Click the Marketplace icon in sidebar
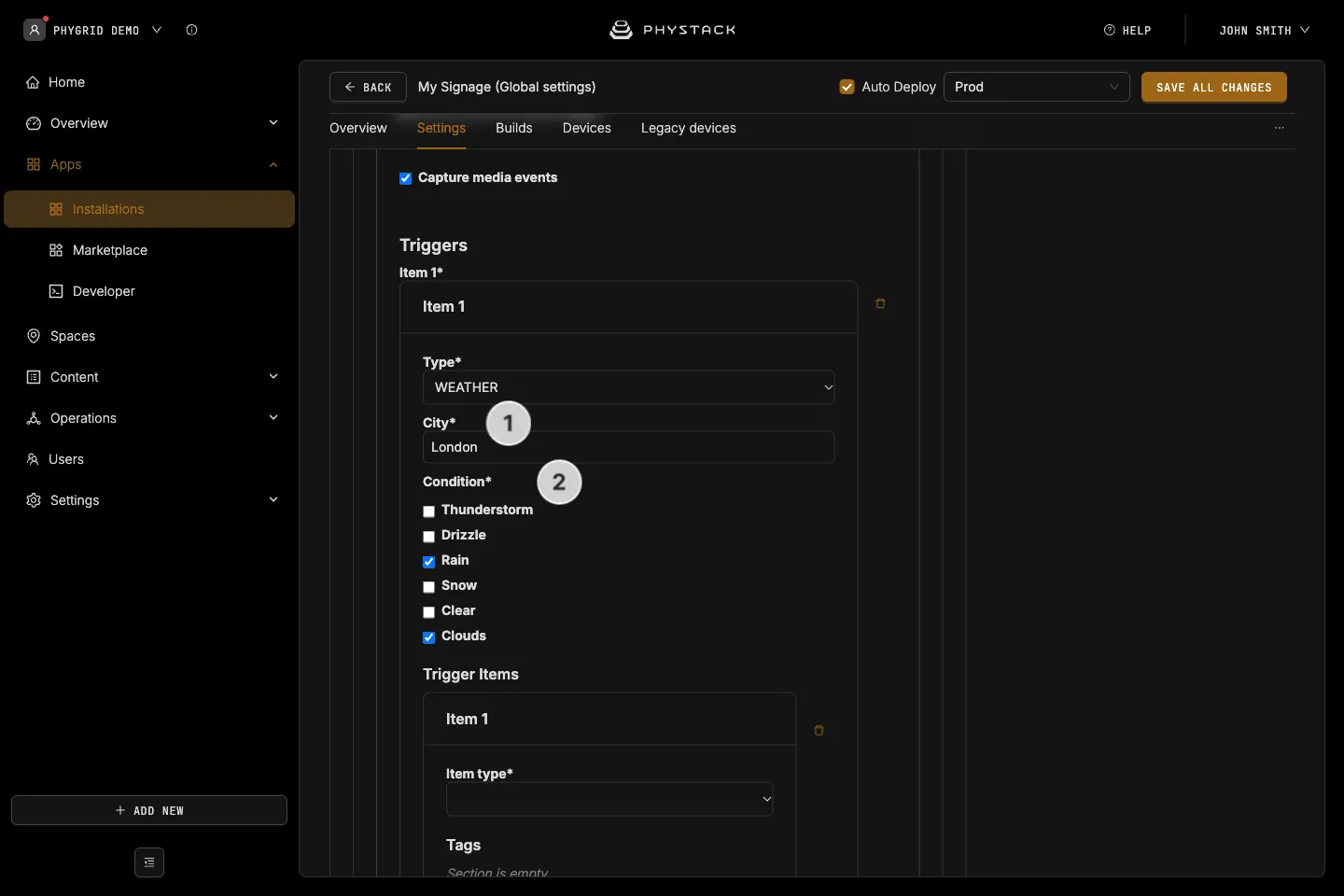This screenshot has width=1344, height=896. click(56, 250)
